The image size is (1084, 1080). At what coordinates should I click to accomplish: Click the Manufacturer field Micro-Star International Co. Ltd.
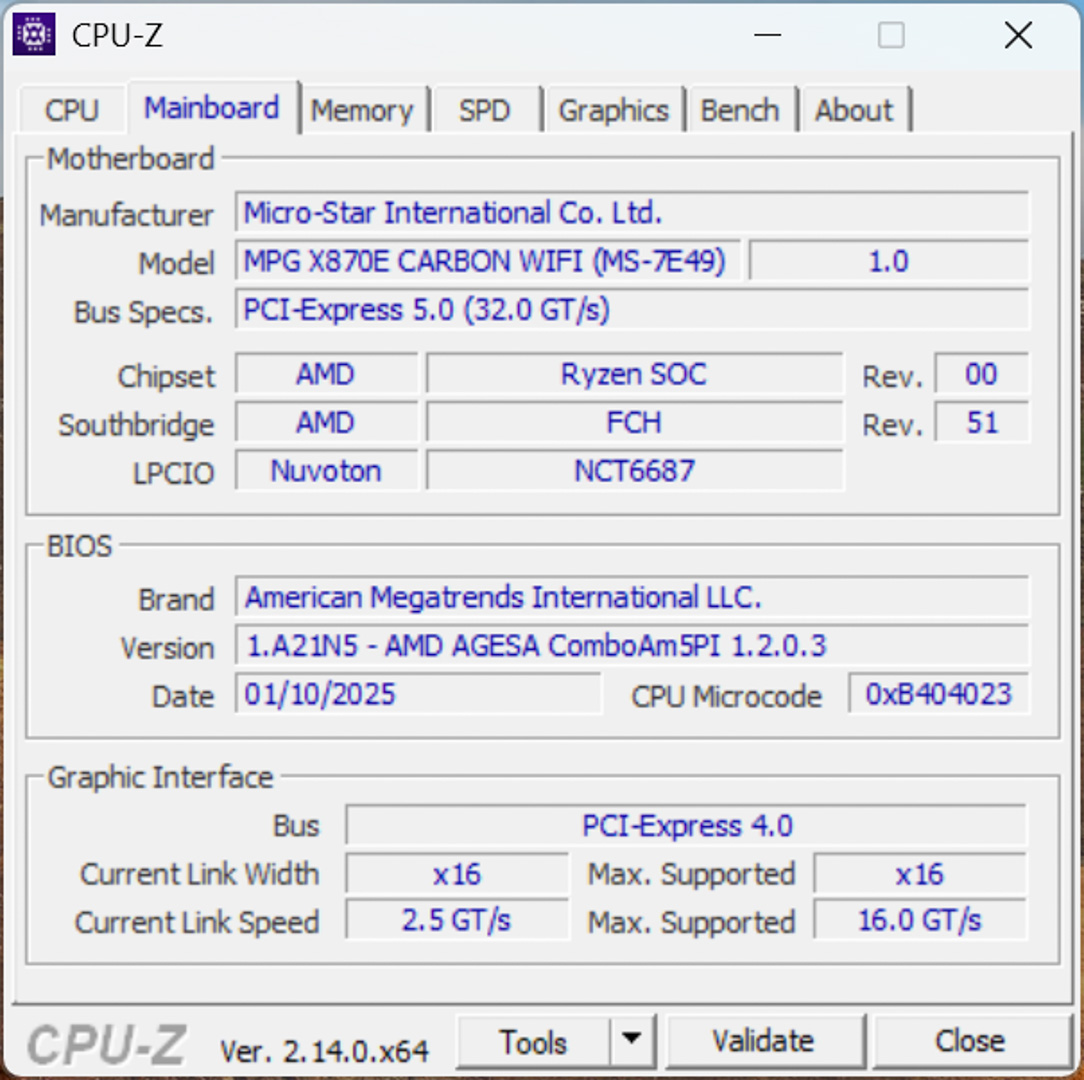632,212
